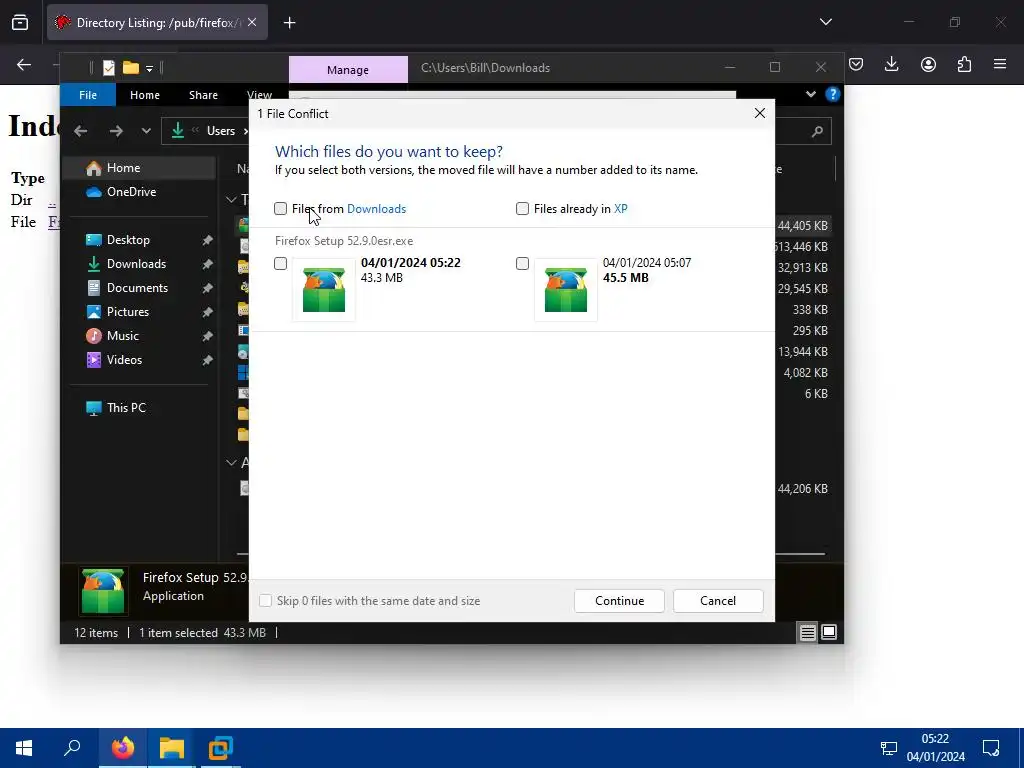Click the Firefox back arrow
Viewport: 1024px width, 768px height.
[24, 64]
